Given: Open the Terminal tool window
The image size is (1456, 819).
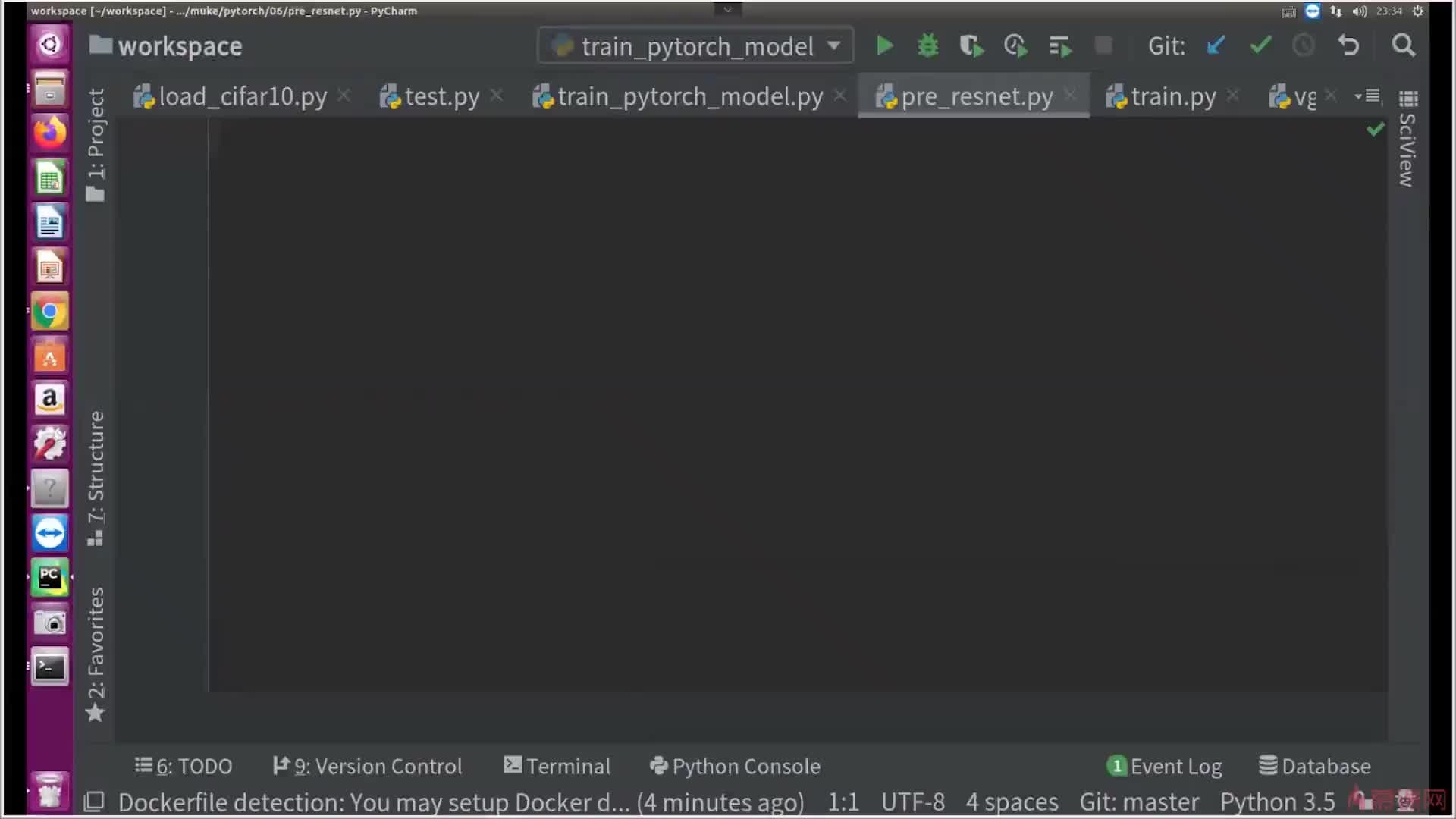Looking at the screenshot, I should pyautogui.click(x=557, y=767).
